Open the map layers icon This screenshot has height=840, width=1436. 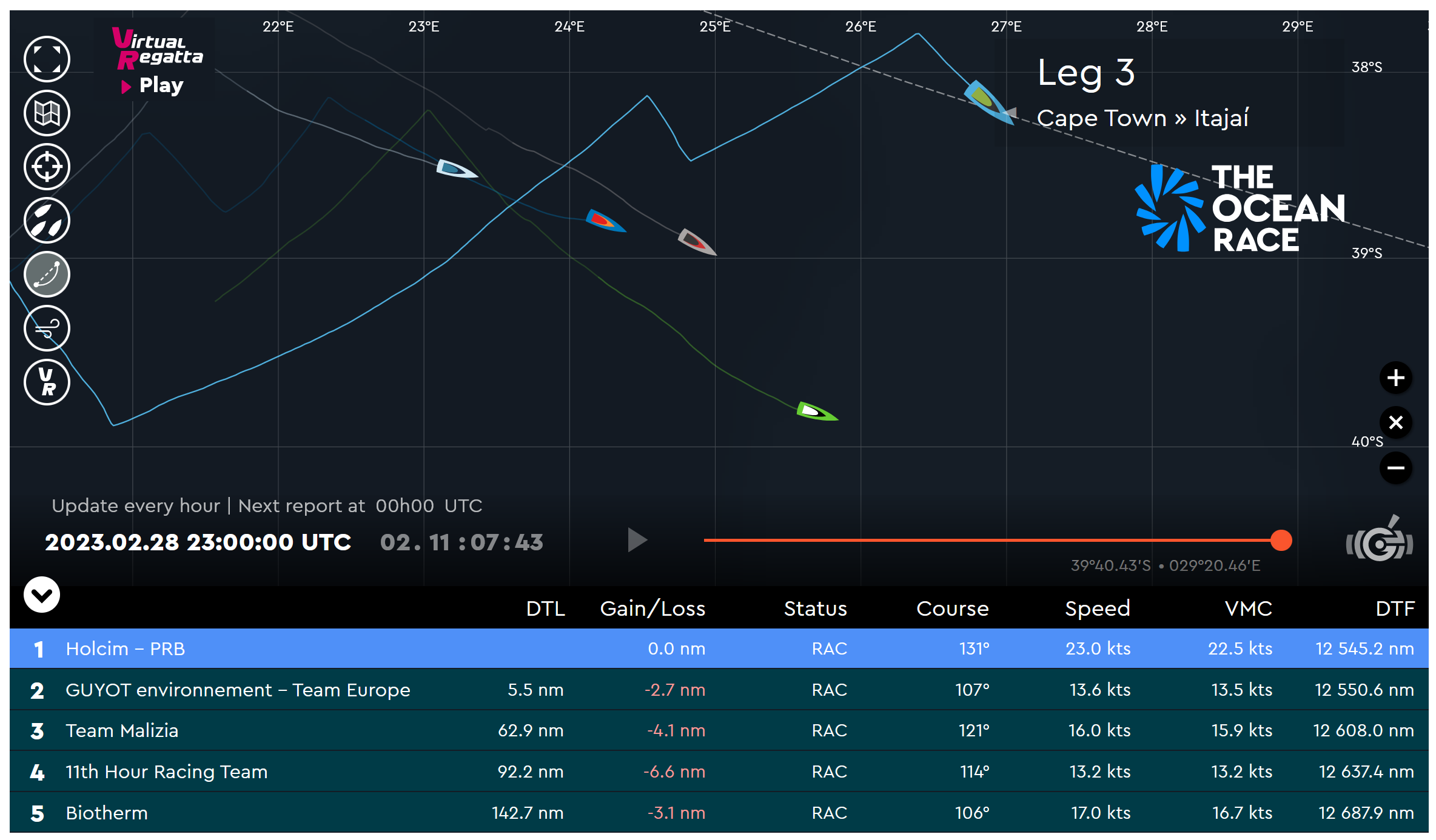[47, 113]
